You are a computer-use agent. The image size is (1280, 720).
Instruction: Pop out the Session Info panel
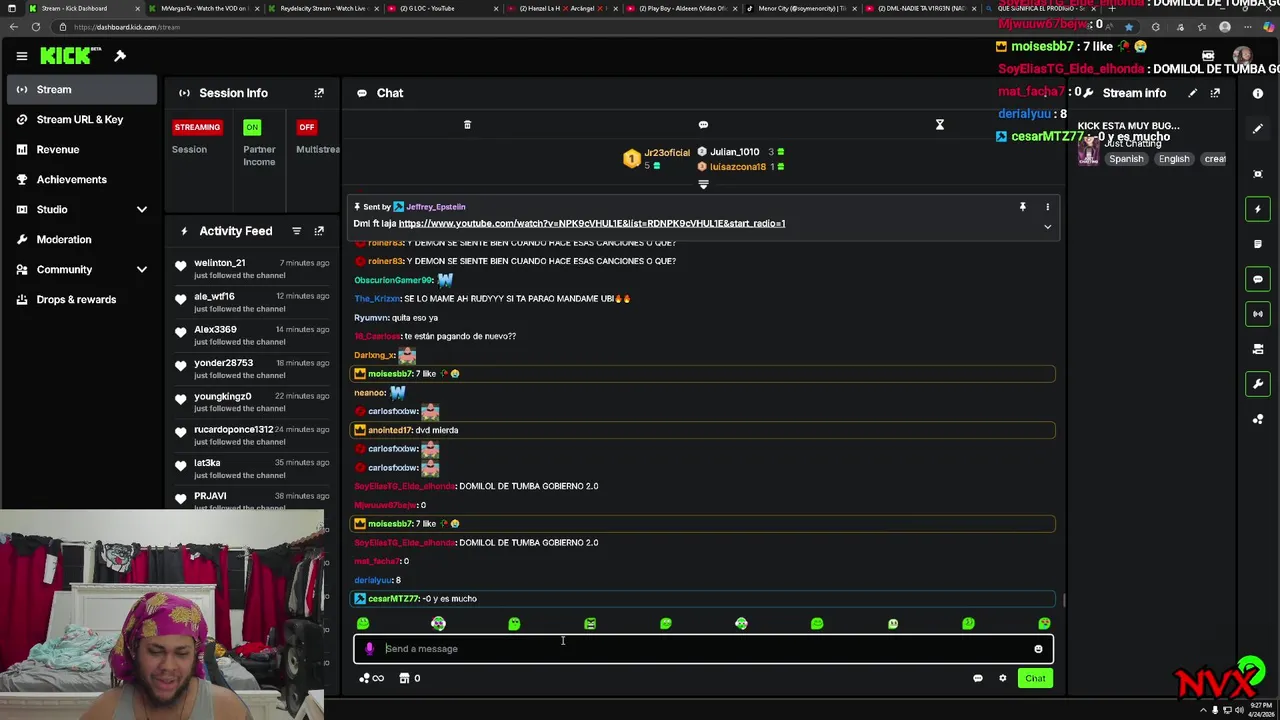point(319,93)
